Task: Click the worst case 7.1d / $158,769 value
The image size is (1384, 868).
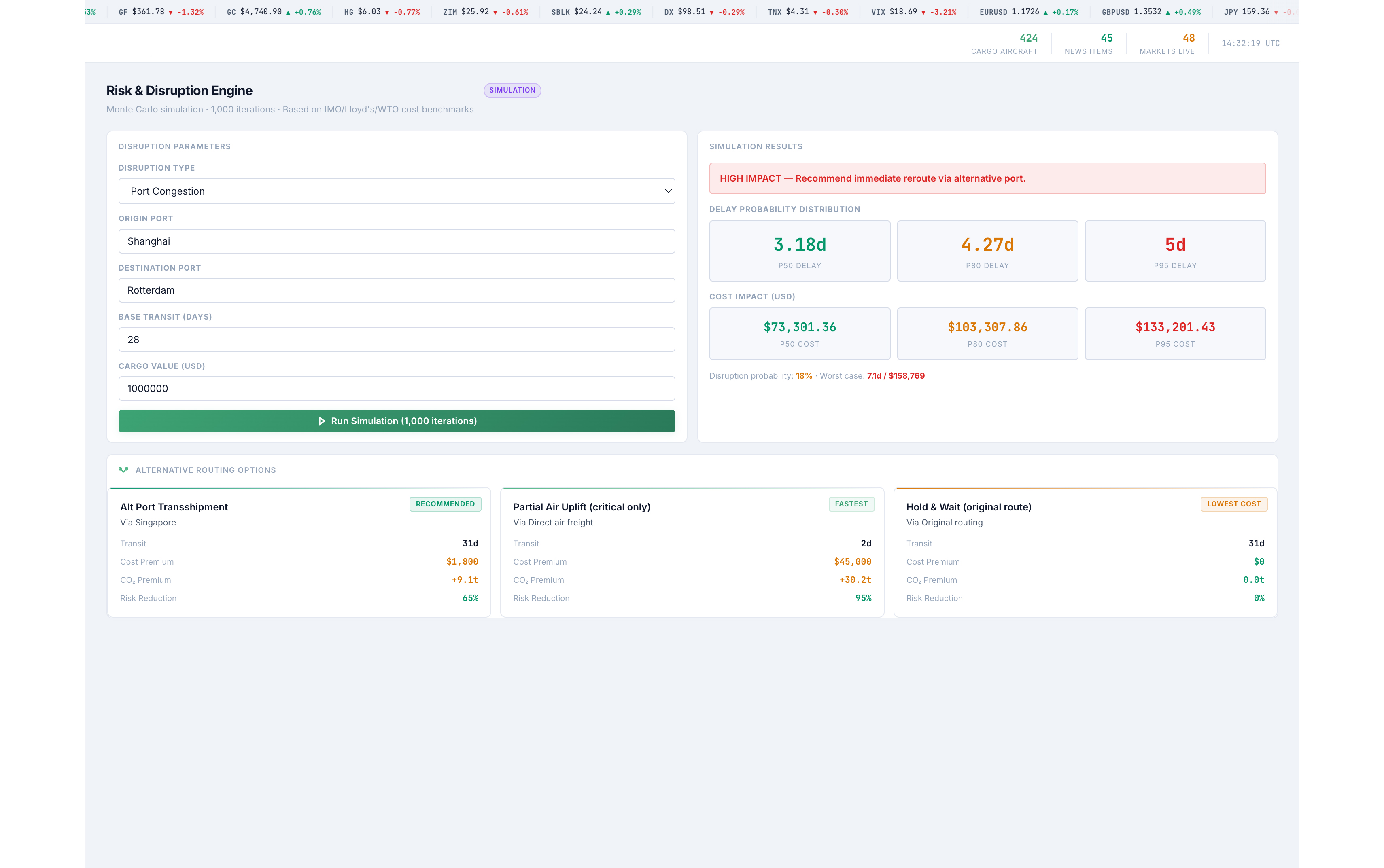Action: point(895,376)
